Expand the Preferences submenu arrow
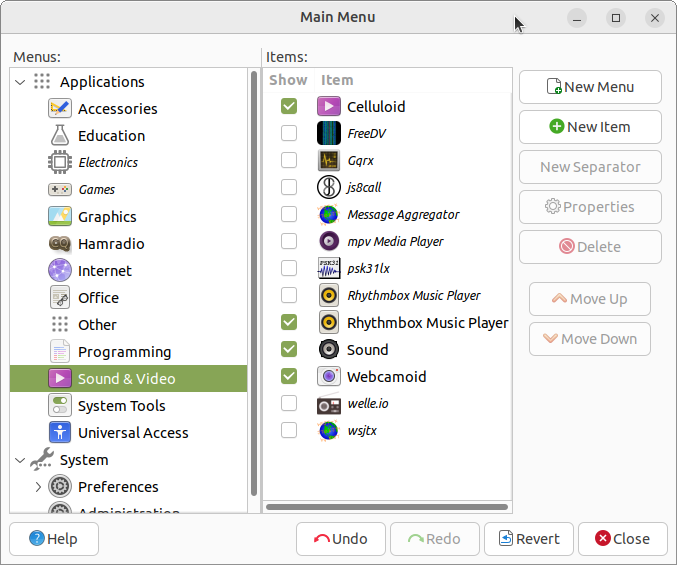 click(x=38, y=487)
